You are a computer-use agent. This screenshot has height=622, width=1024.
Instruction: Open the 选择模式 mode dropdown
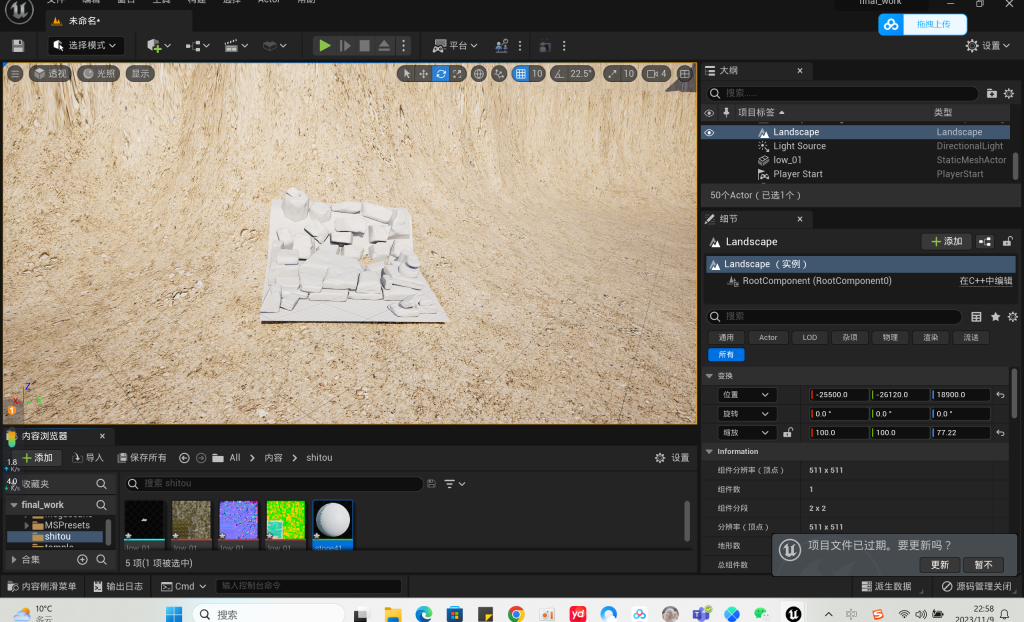(87, 46)
